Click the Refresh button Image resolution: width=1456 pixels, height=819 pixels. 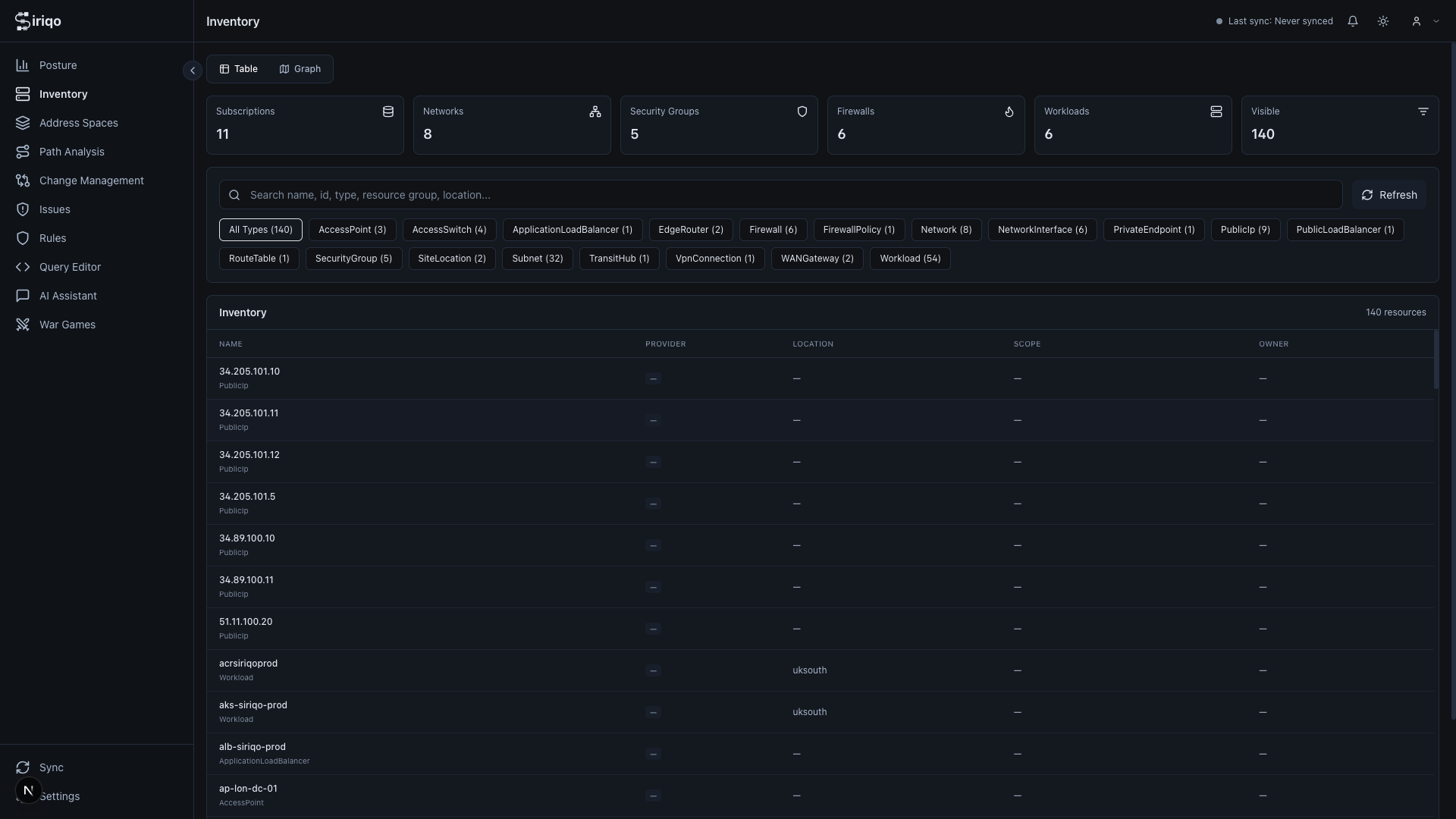tap(1389, 195)
